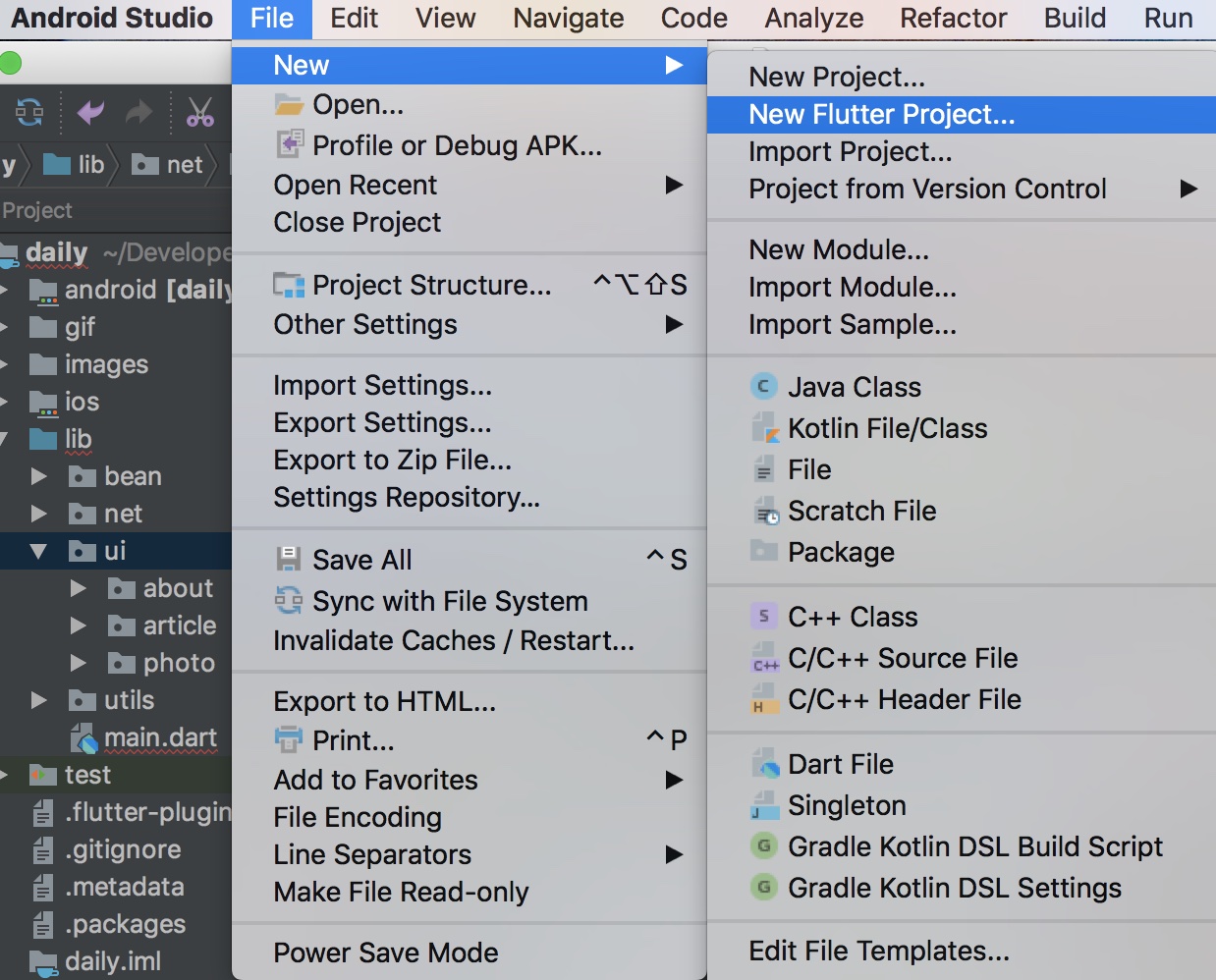The height and width of the screenshot is (980, 1216).
Task: Click the .gitignore file icon
Action: pos(43,849)
